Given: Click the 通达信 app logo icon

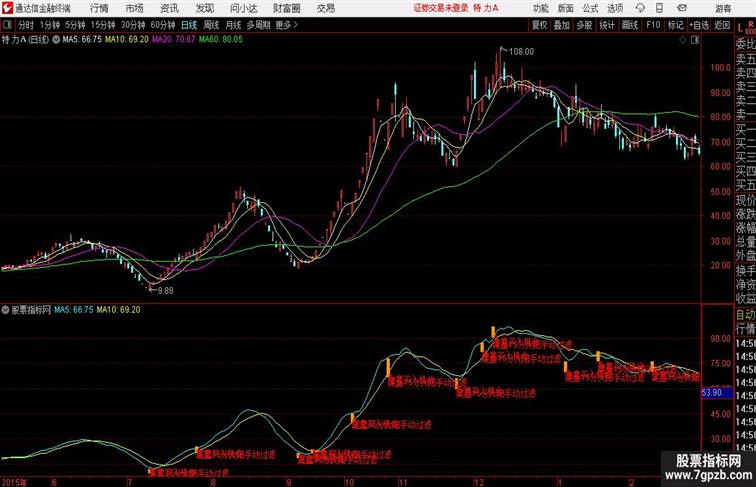Looking at the screenshot, I should (7, 8).
